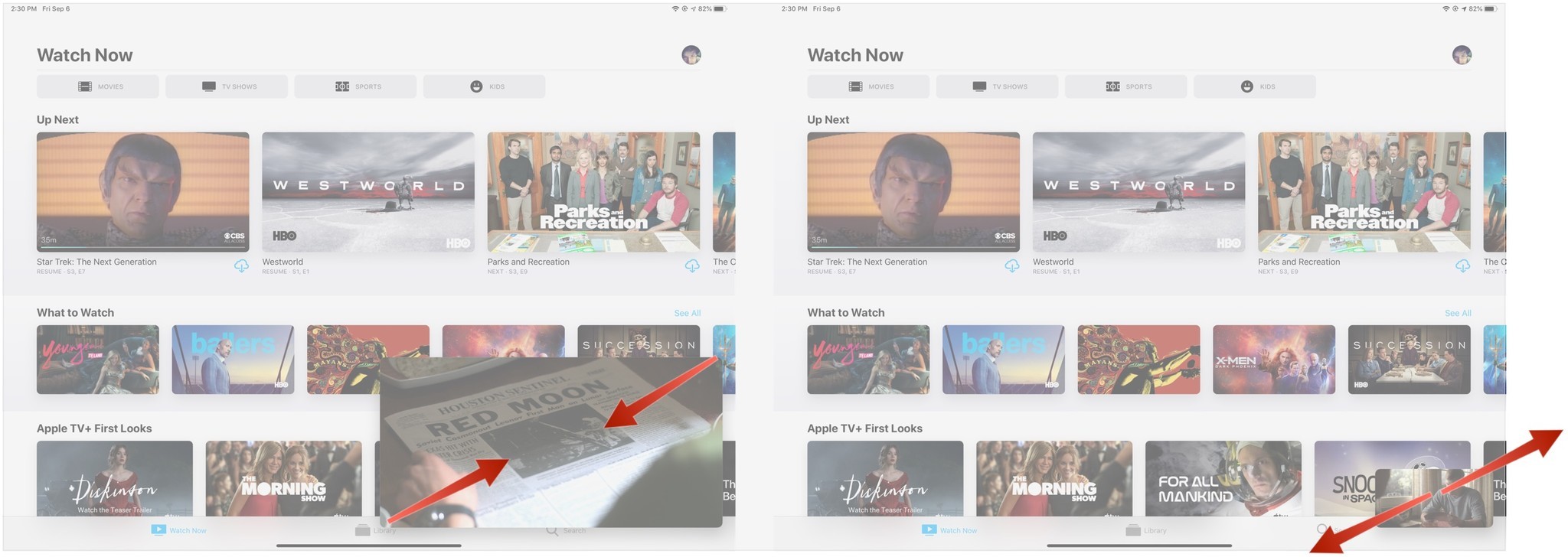Open Ballers poster in left screenshot
1568x557 pixels.
(233, 360)
